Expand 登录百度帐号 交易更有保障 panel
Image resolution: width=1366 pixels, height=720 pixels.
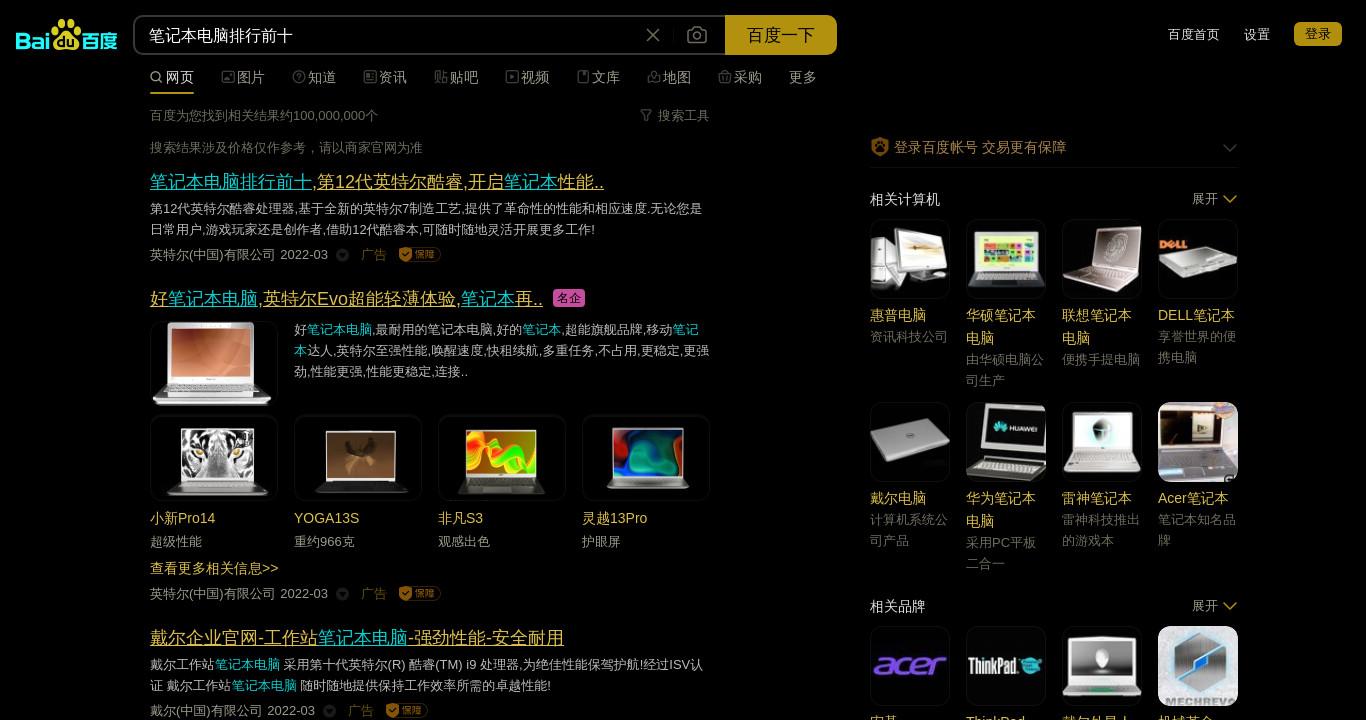pyautogui.click(x=1230, y=148)
